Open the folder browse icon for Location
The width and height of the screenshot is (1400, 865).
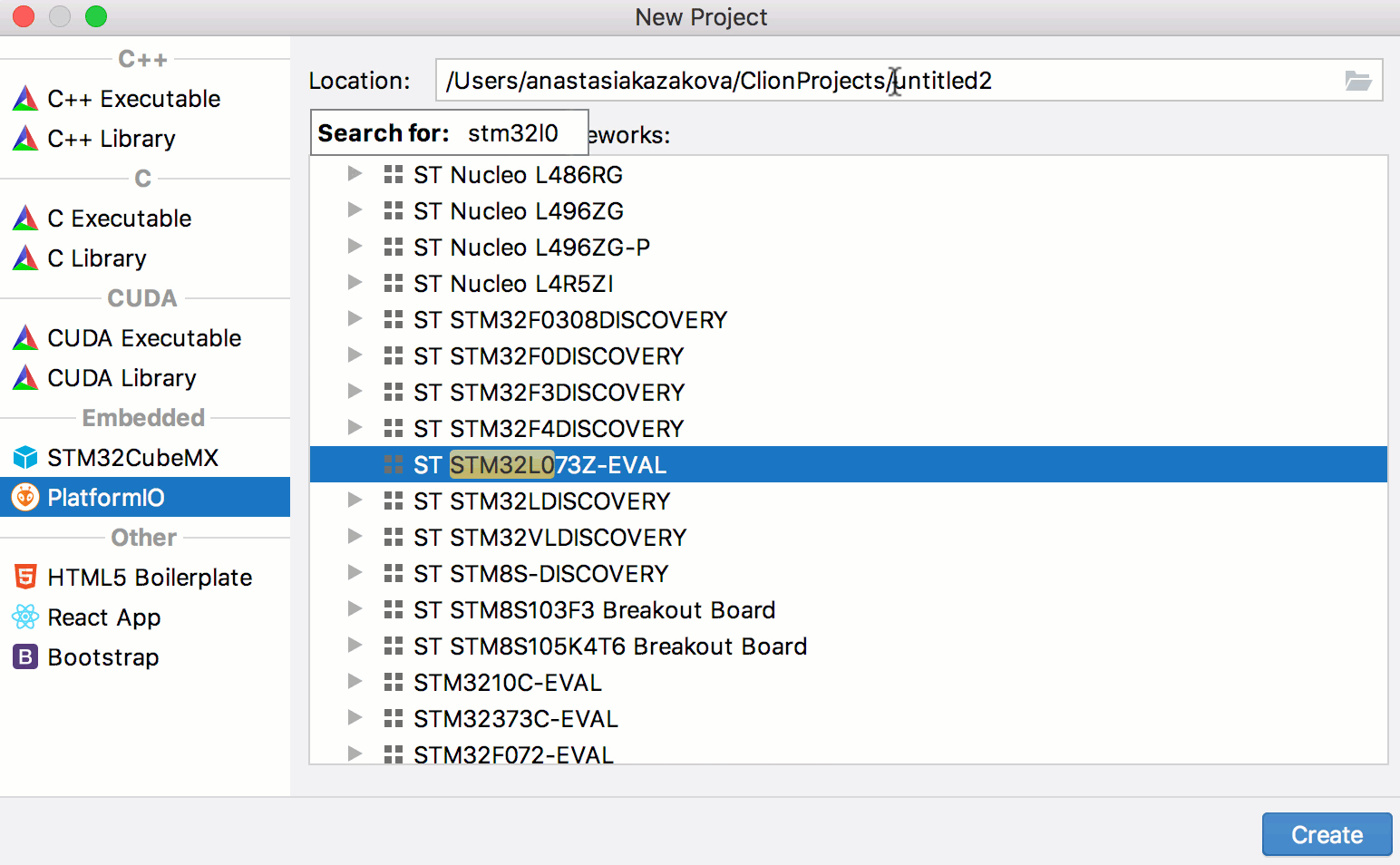coord(1357,81)
